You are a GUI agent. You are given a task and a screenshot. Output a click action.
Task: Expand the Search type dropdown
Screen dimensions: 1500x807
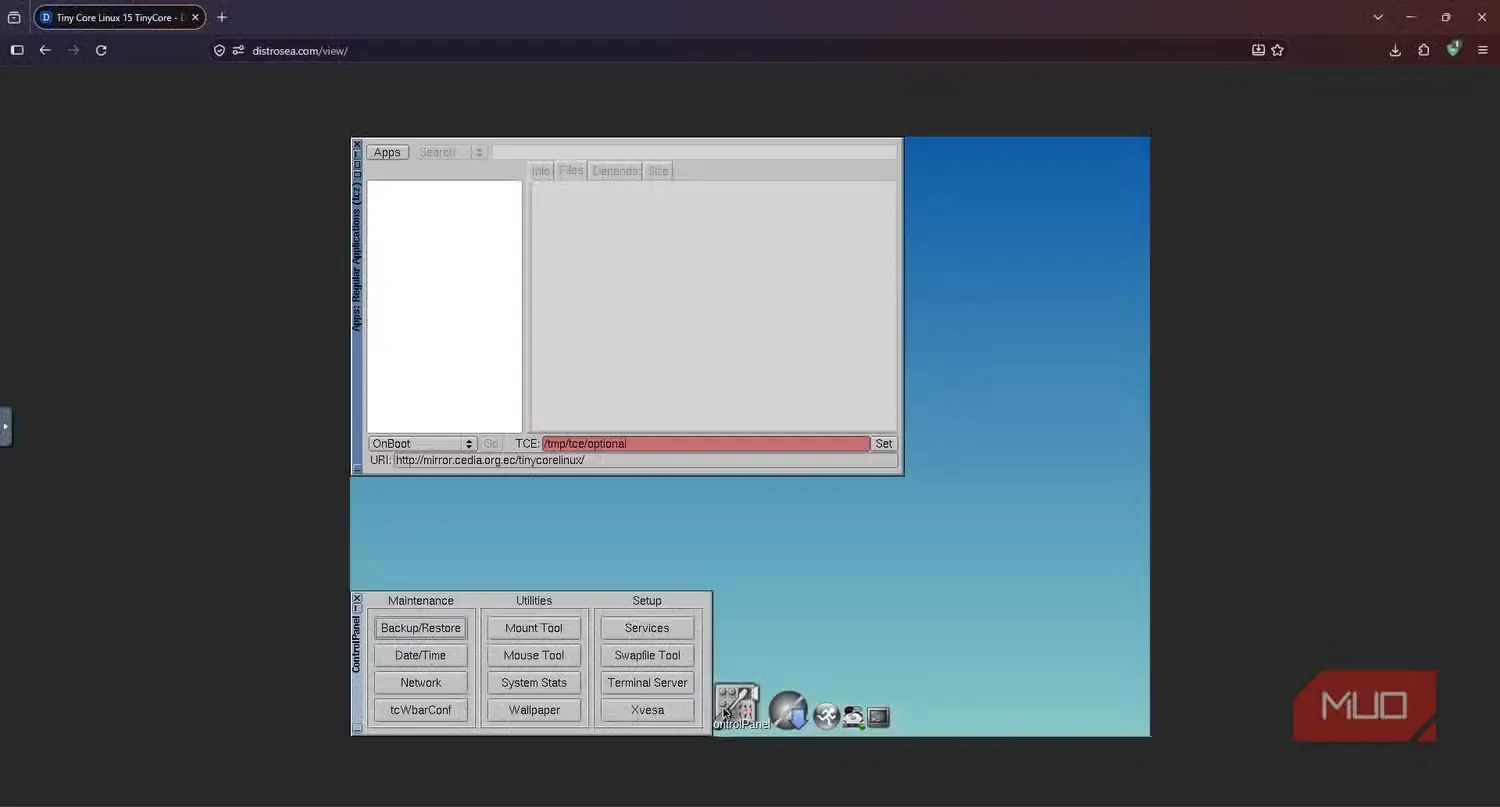tap(450, 152)
